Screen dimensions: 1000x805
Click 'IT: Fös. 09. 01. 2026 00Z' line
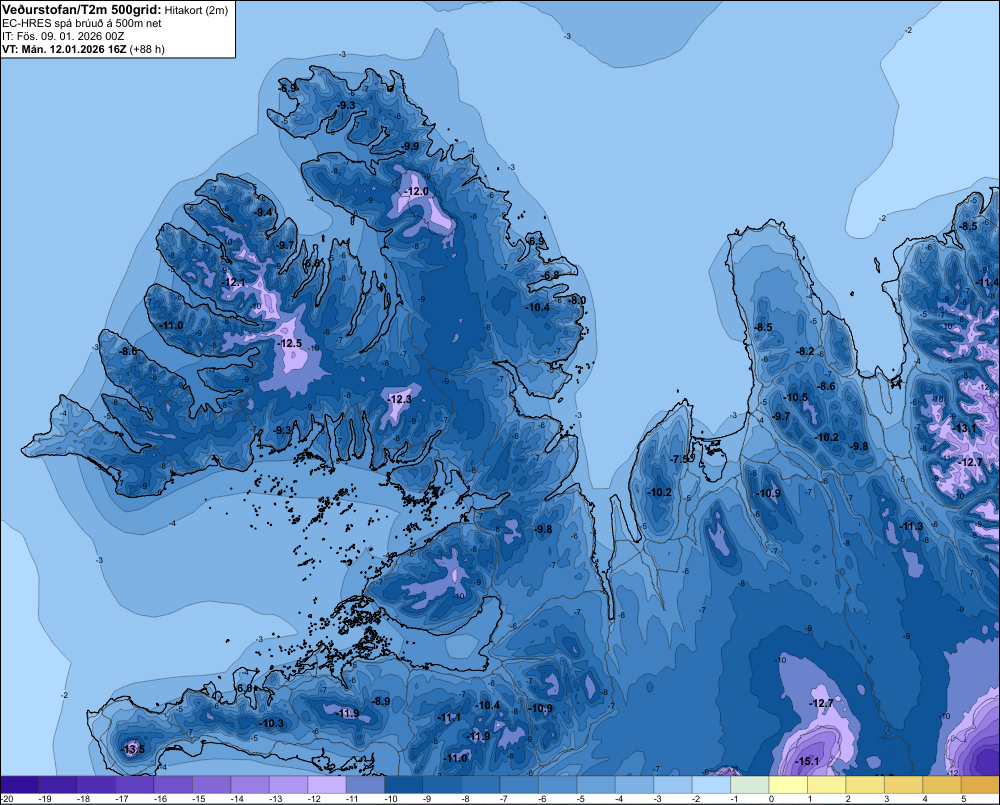tap(63, 36)
